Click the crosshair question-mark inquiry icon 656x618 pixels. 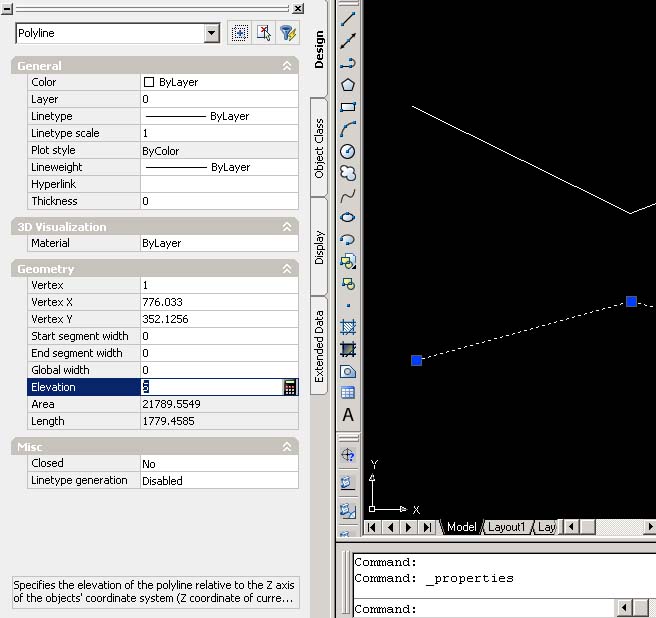coord(348,455)
